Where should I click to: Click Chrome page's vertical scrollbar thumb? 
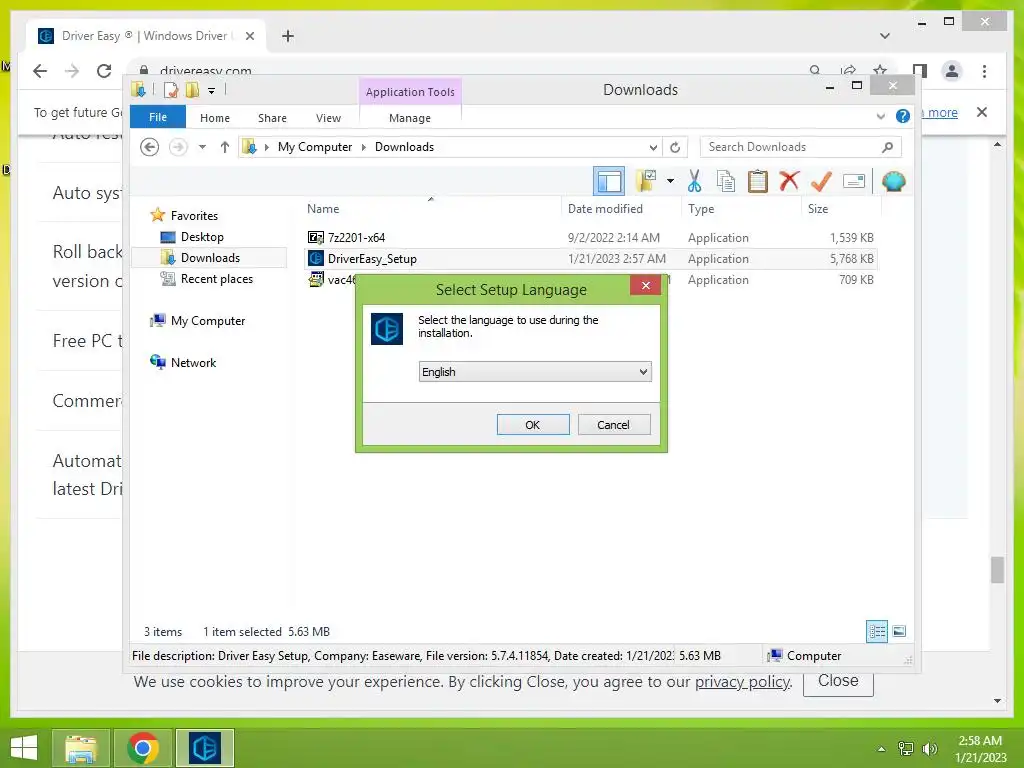tap(997, 569)
